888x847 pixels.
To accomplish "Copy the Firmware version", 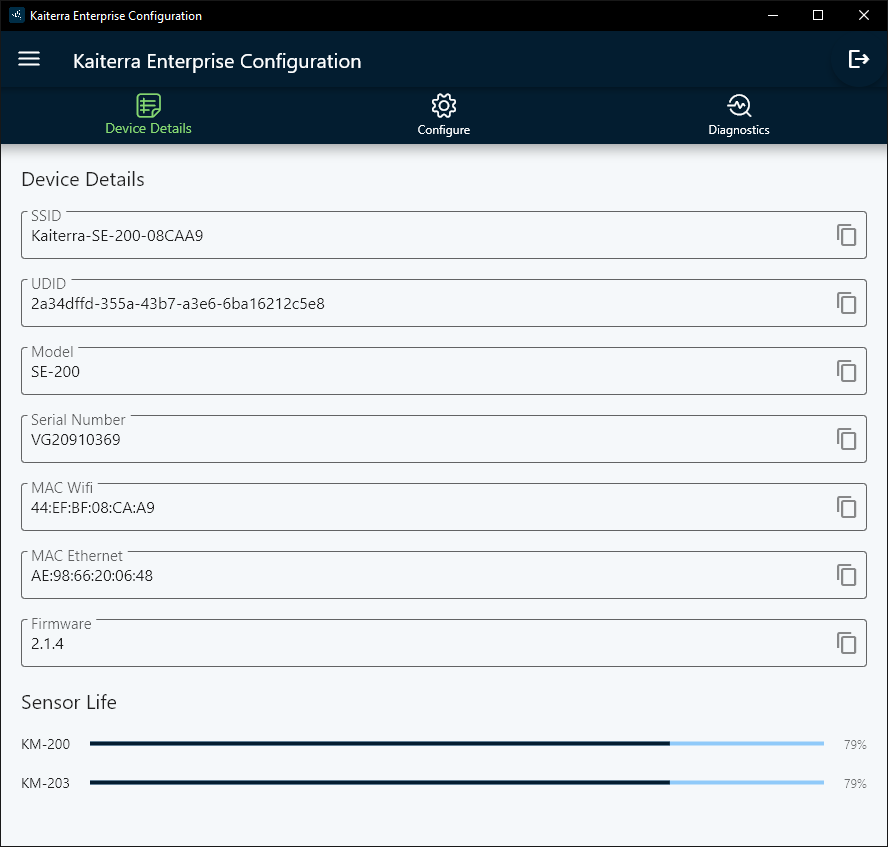I will 847,643.
